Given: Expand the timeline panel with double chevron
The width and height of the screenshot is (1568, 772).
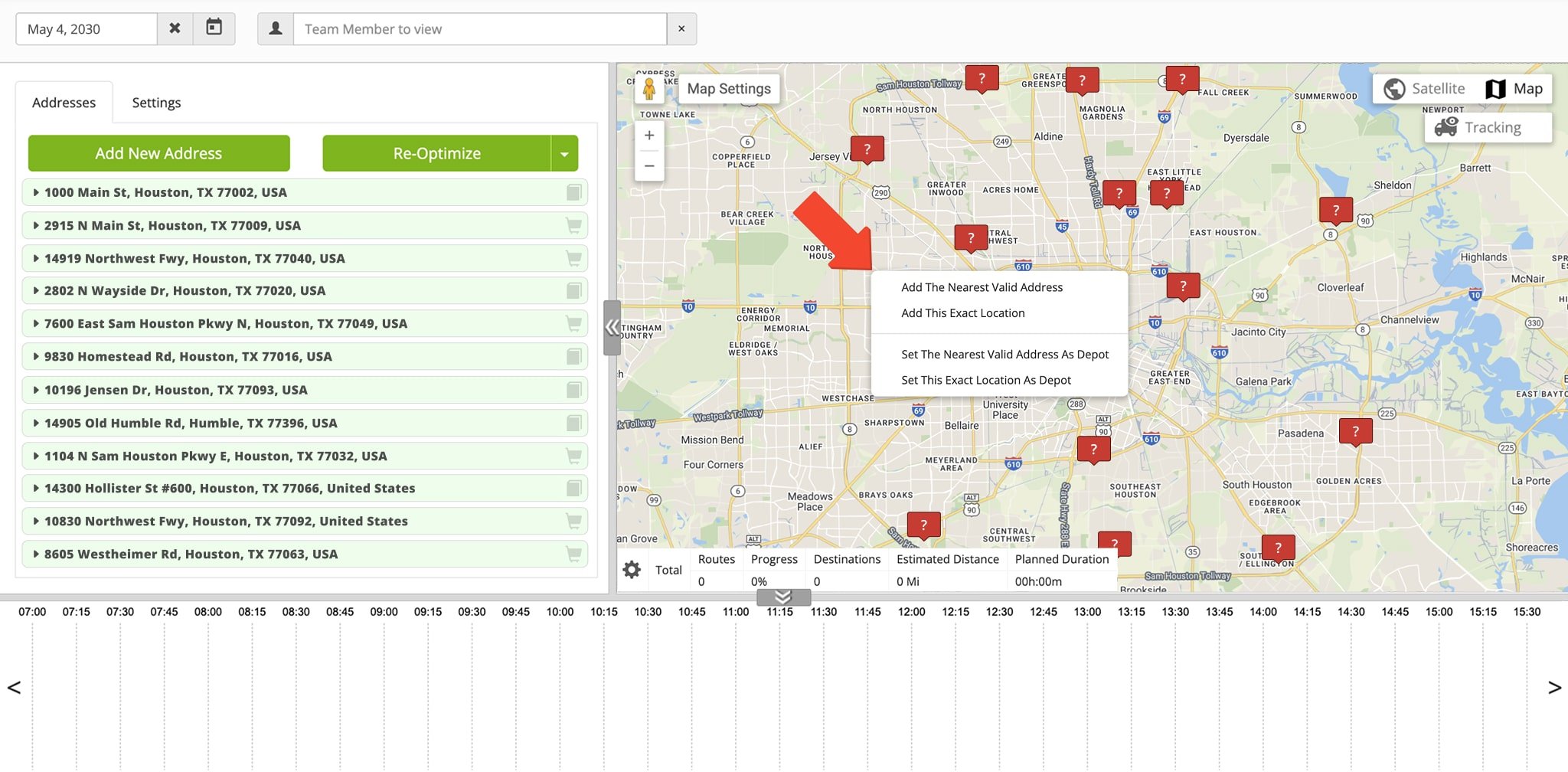Looking at the screenshot, I should pos(782,597).
